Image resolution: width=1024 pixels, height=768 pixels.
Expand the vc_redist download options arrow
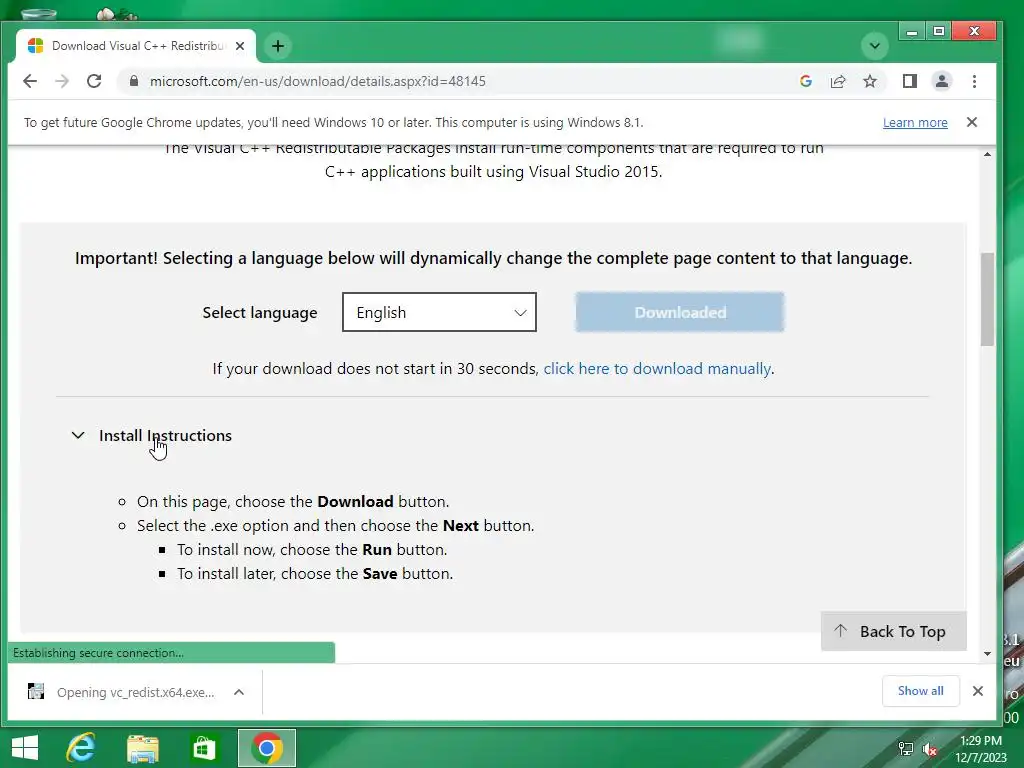point(239,692)
